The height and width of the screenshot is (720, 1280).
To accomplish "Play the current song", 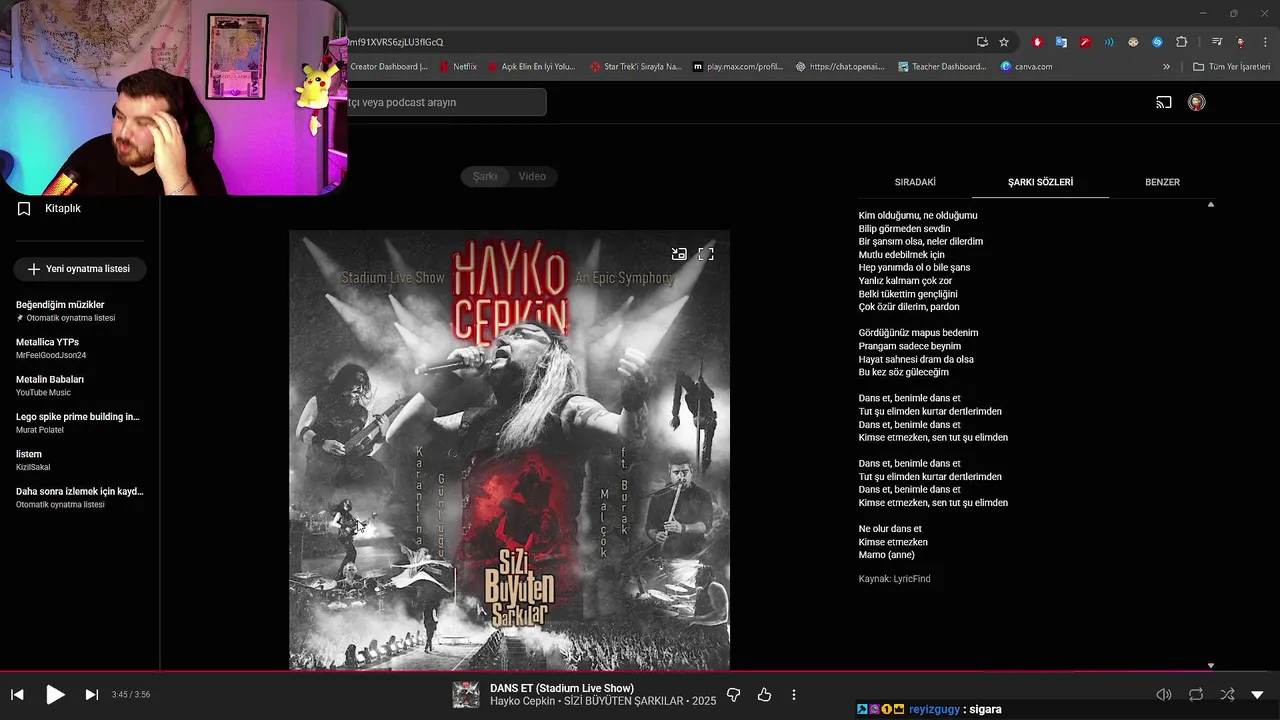I will pos(55,694).
